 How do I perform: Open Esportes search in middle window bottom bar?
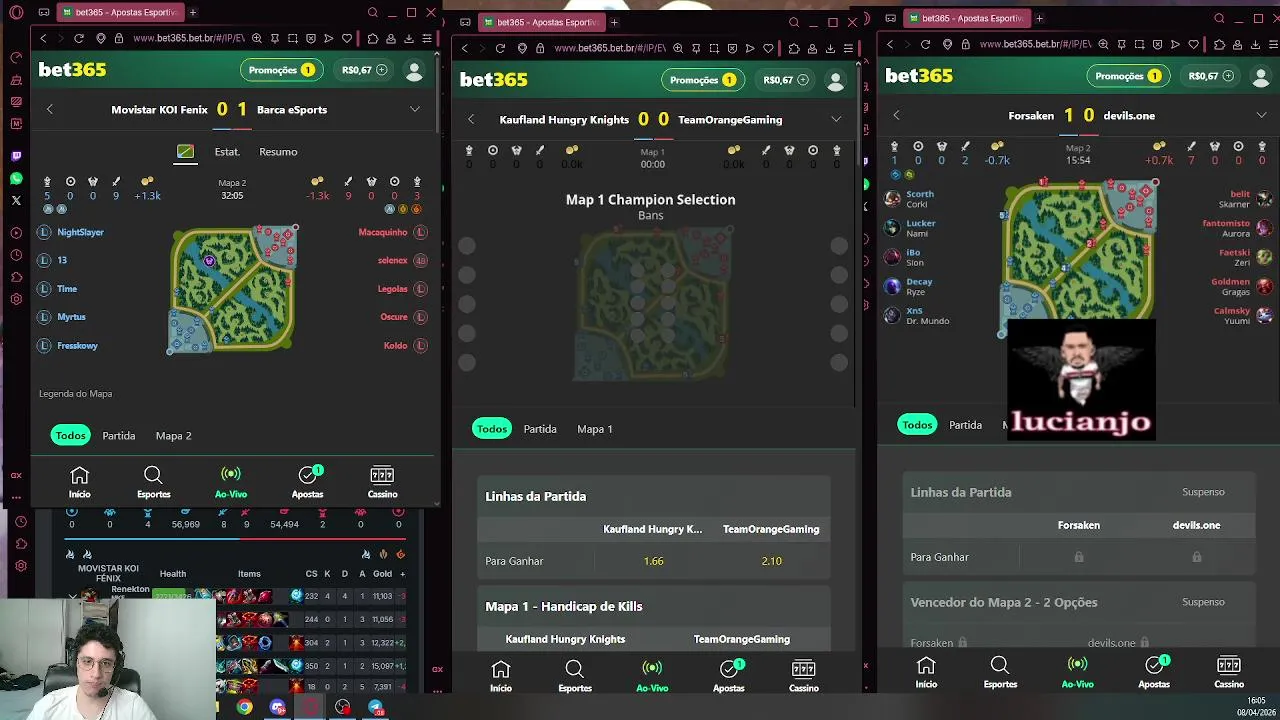575,676
